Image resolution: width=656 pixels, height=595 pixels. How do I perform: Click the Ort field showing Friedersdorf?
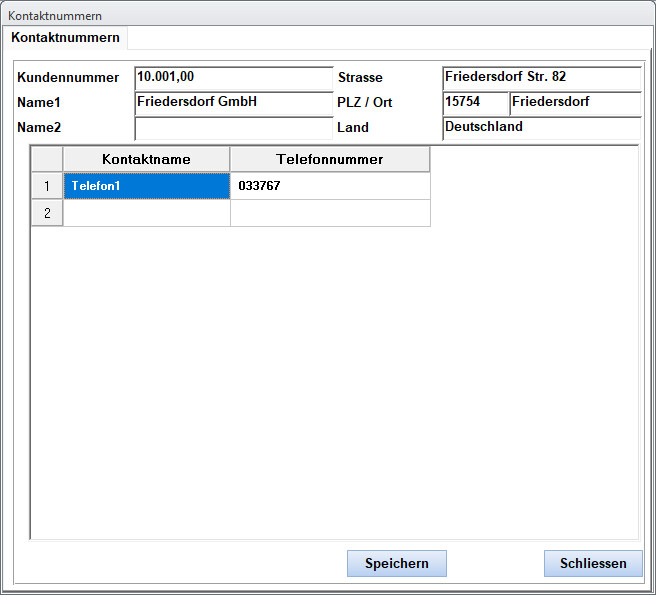(x=575, y=103)
